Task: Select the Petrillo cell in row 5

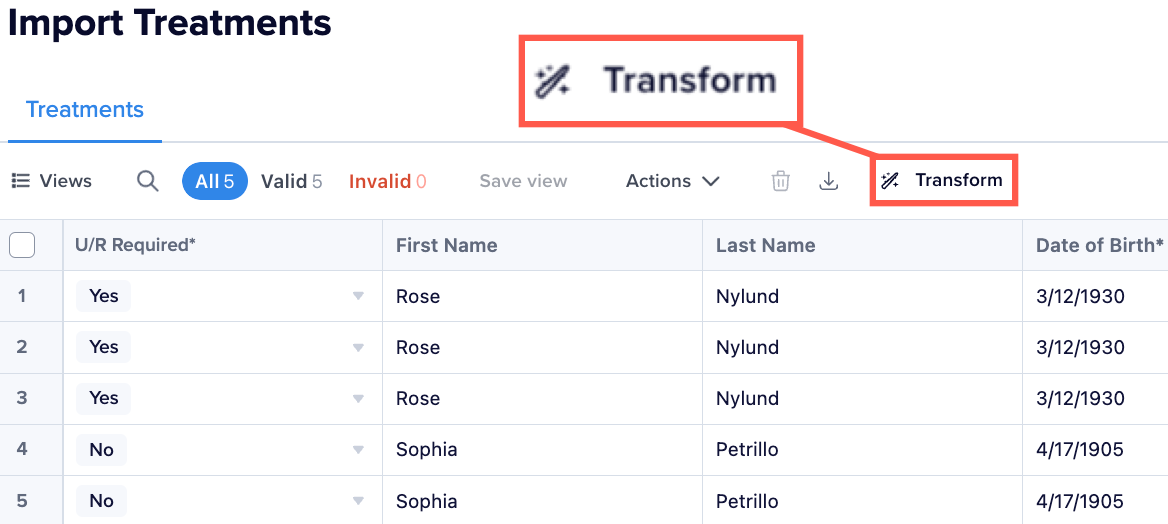Action: pyautogui.click(x=747, y=501)
